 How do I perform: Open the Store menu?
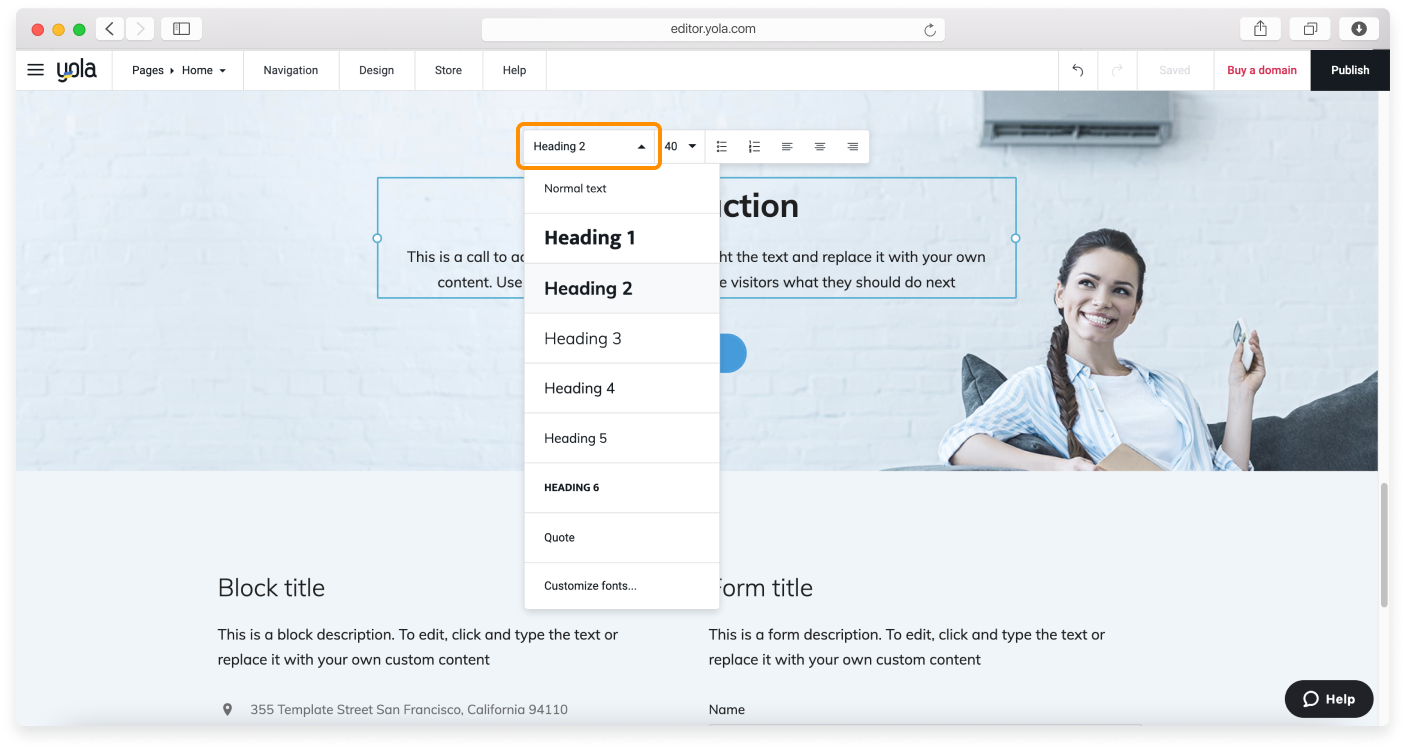click(448, 70)
